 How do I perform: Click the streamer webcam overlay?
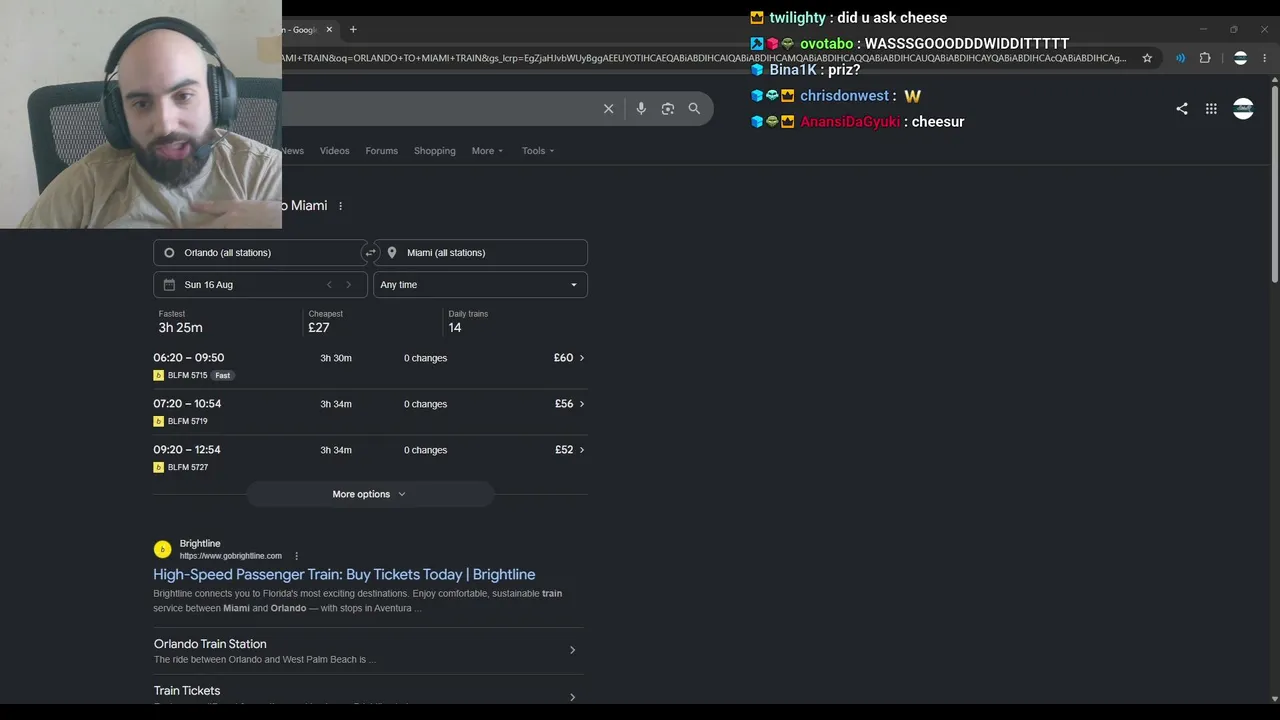coord(141,114)
